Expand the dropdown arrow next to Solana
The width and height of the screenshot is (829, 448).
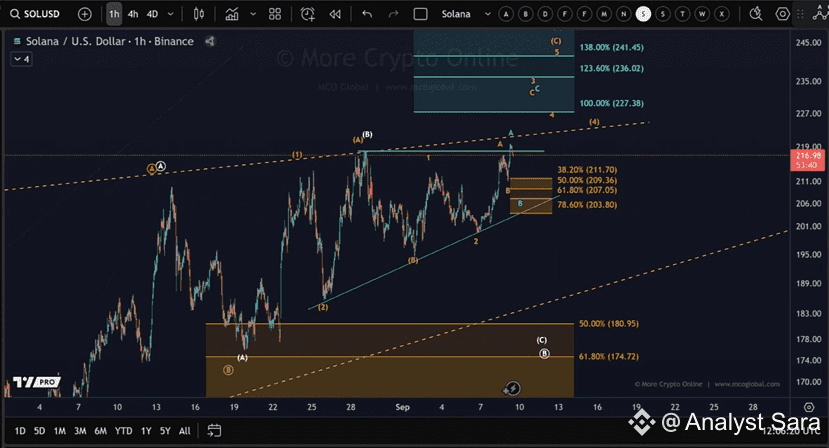click(x=487, y=14)
